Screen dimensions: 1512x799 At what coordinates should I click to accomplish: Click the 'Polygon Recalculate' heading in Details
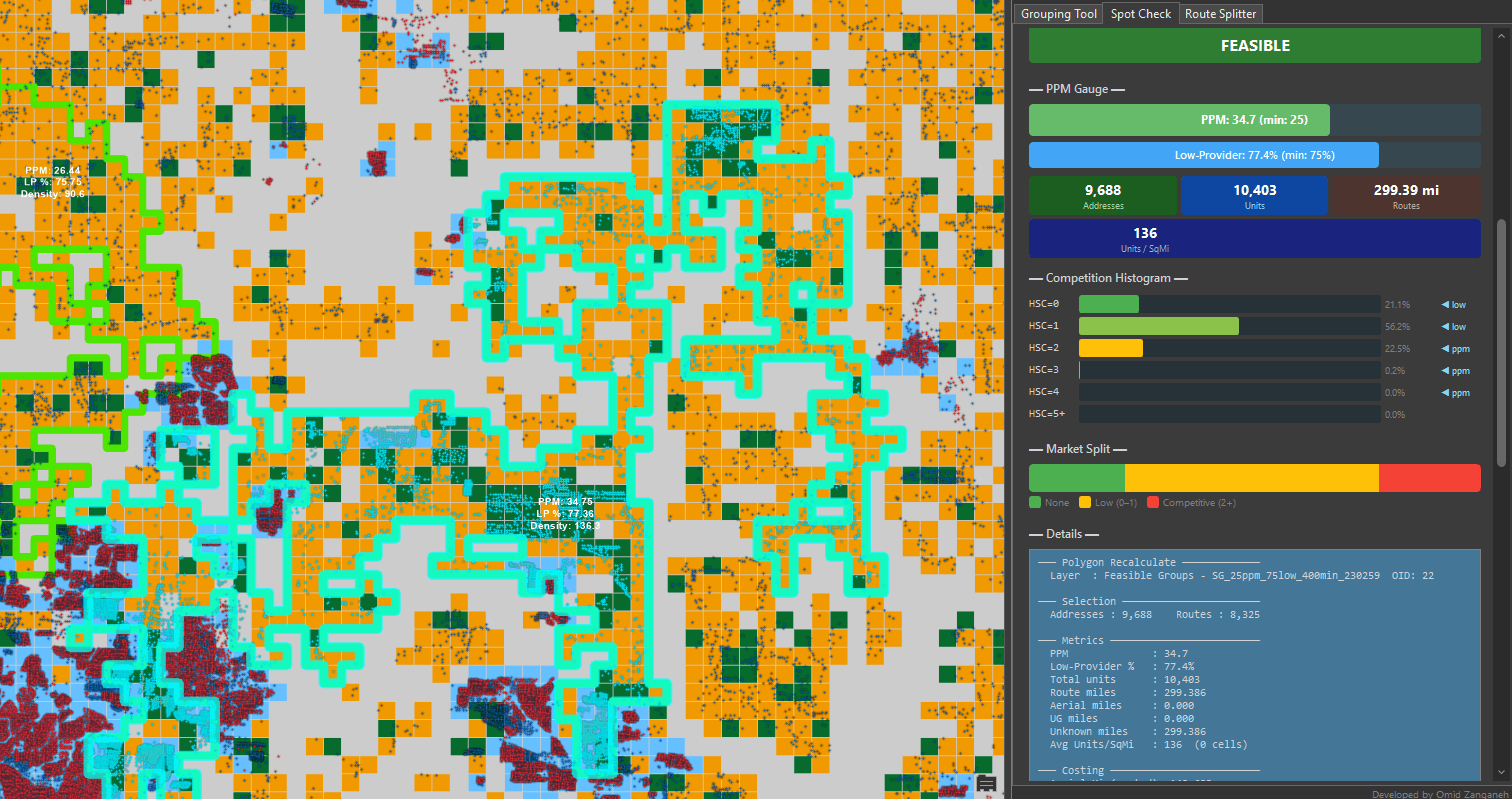[1119, 563]
